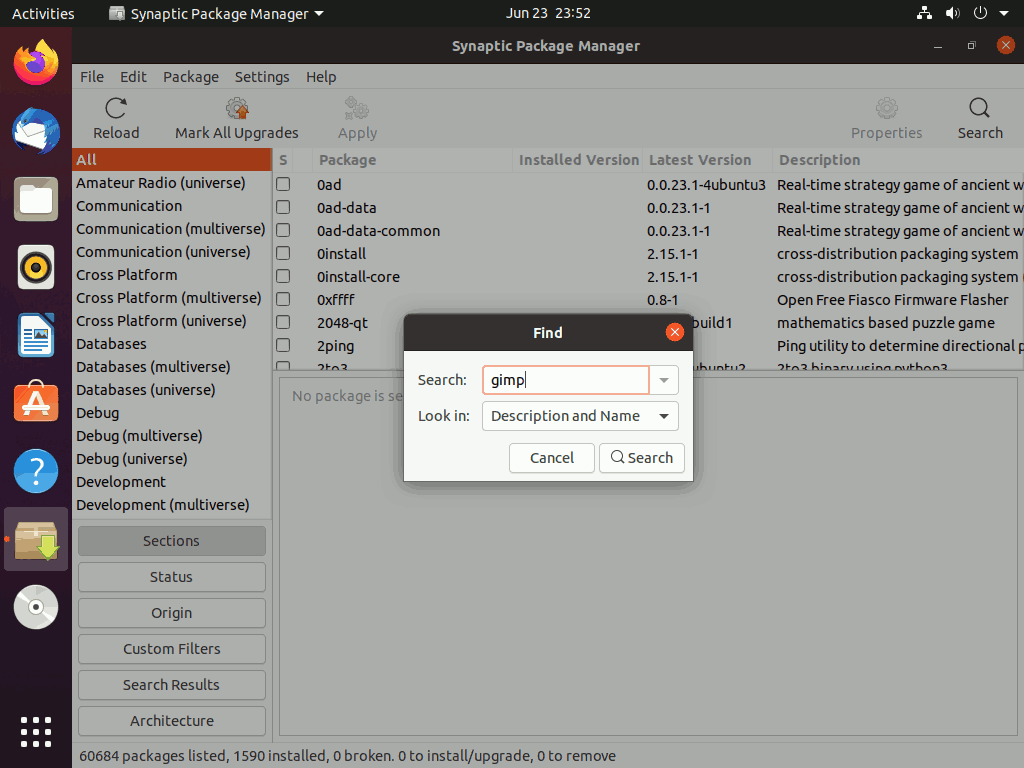Toggle the checkbox for 2ping
The image size is (1024, 768).
[x=283, y=345]
